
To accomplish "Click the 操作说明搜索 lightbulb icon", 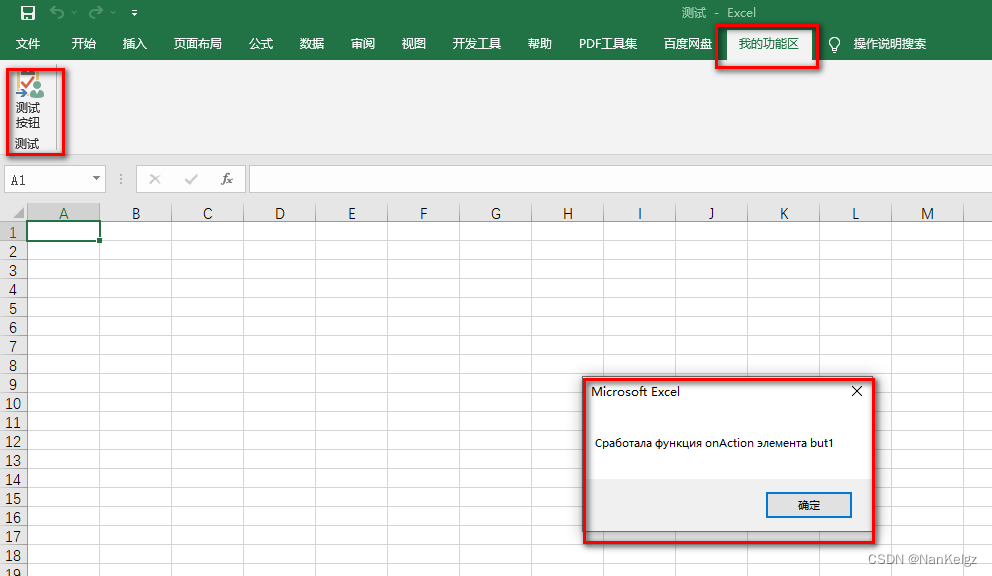I will point(833,43).
